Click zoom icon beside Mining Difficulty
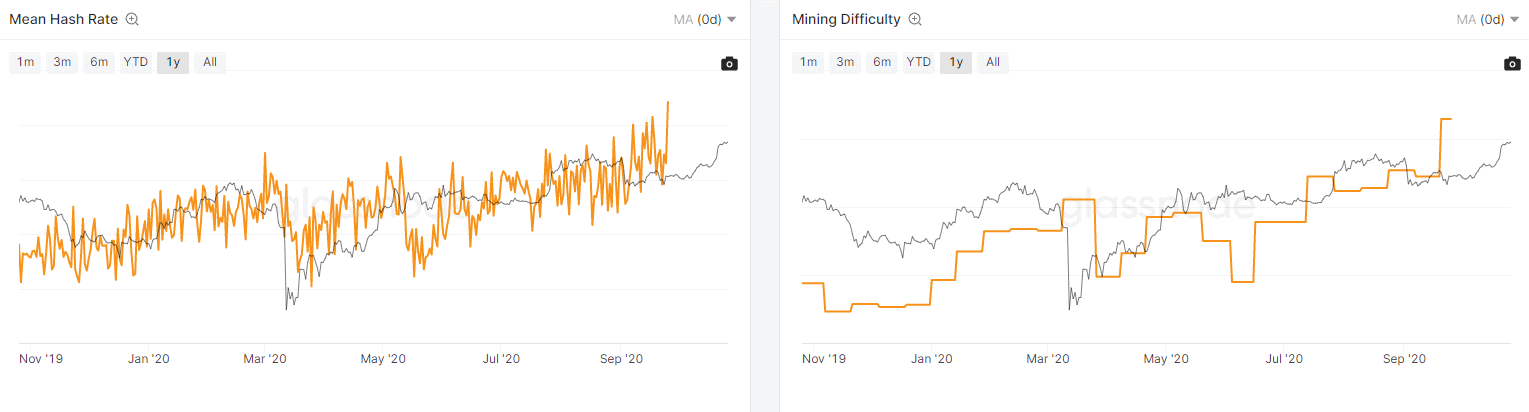The image size is (1529, 412). [x=915, y=19]
